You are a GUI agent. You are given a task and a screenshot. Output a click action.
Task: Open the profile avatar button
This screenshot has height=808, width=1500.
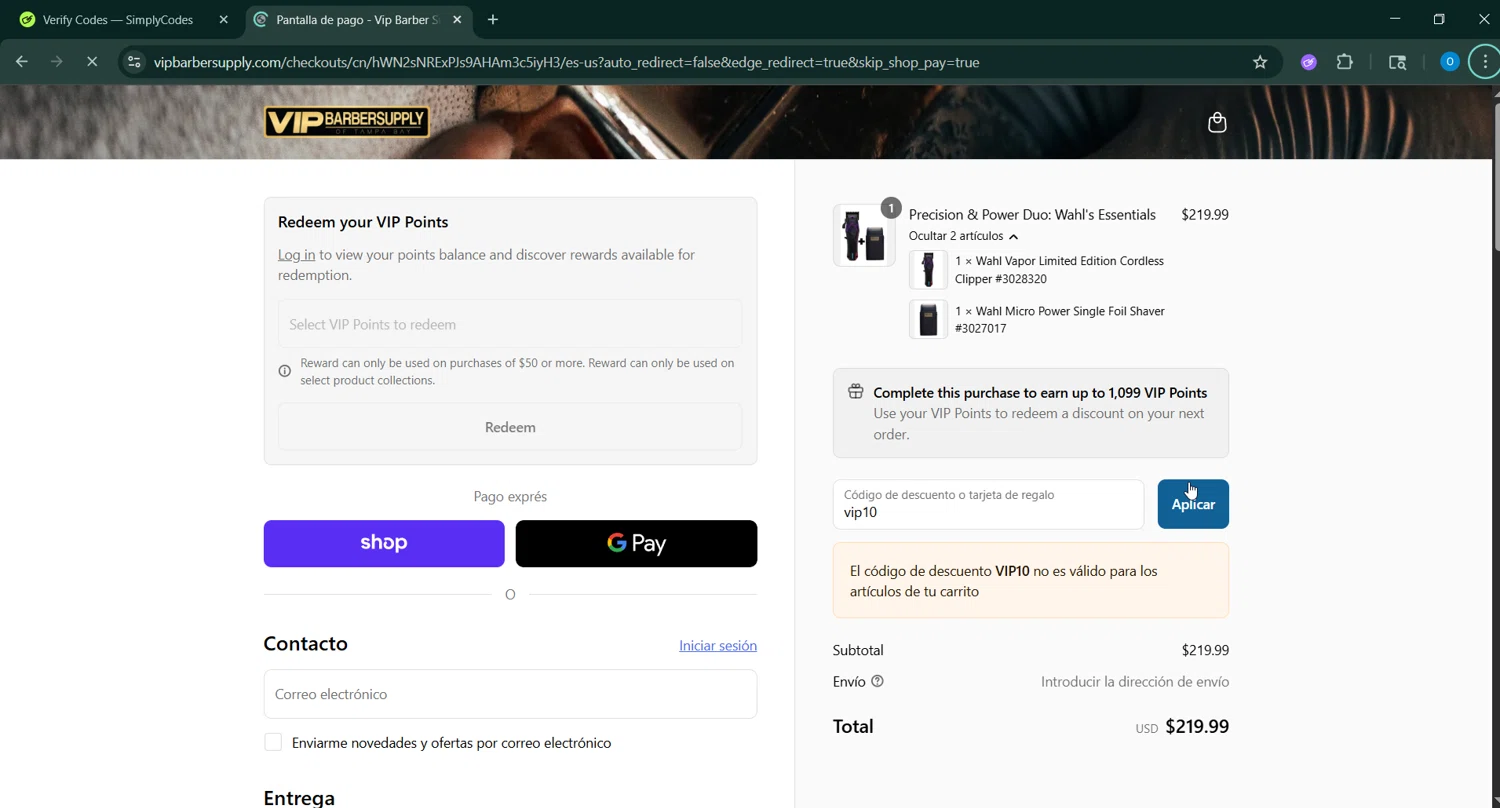pyautogui.click(x=1449, y=62)
